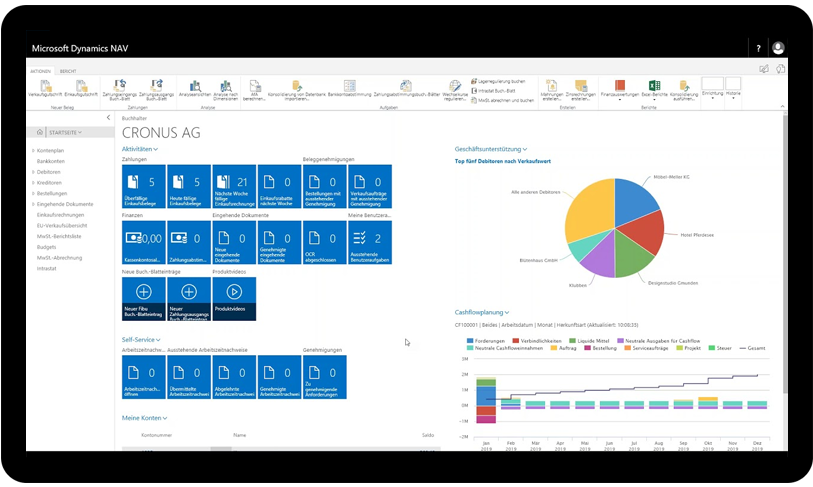Open Cashflowplanung section menu

tap(482, 312)
